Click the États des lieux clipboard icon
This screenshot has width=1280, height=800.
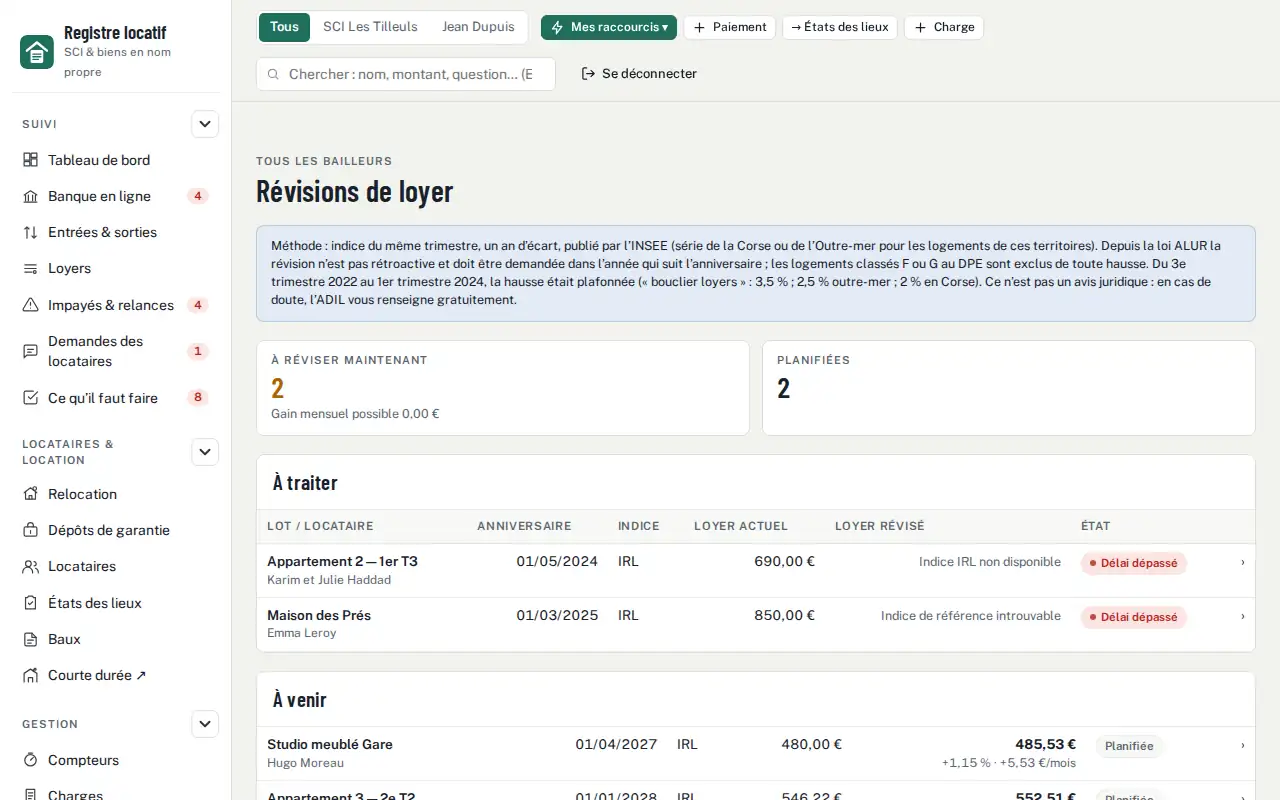tap(30, 603)
